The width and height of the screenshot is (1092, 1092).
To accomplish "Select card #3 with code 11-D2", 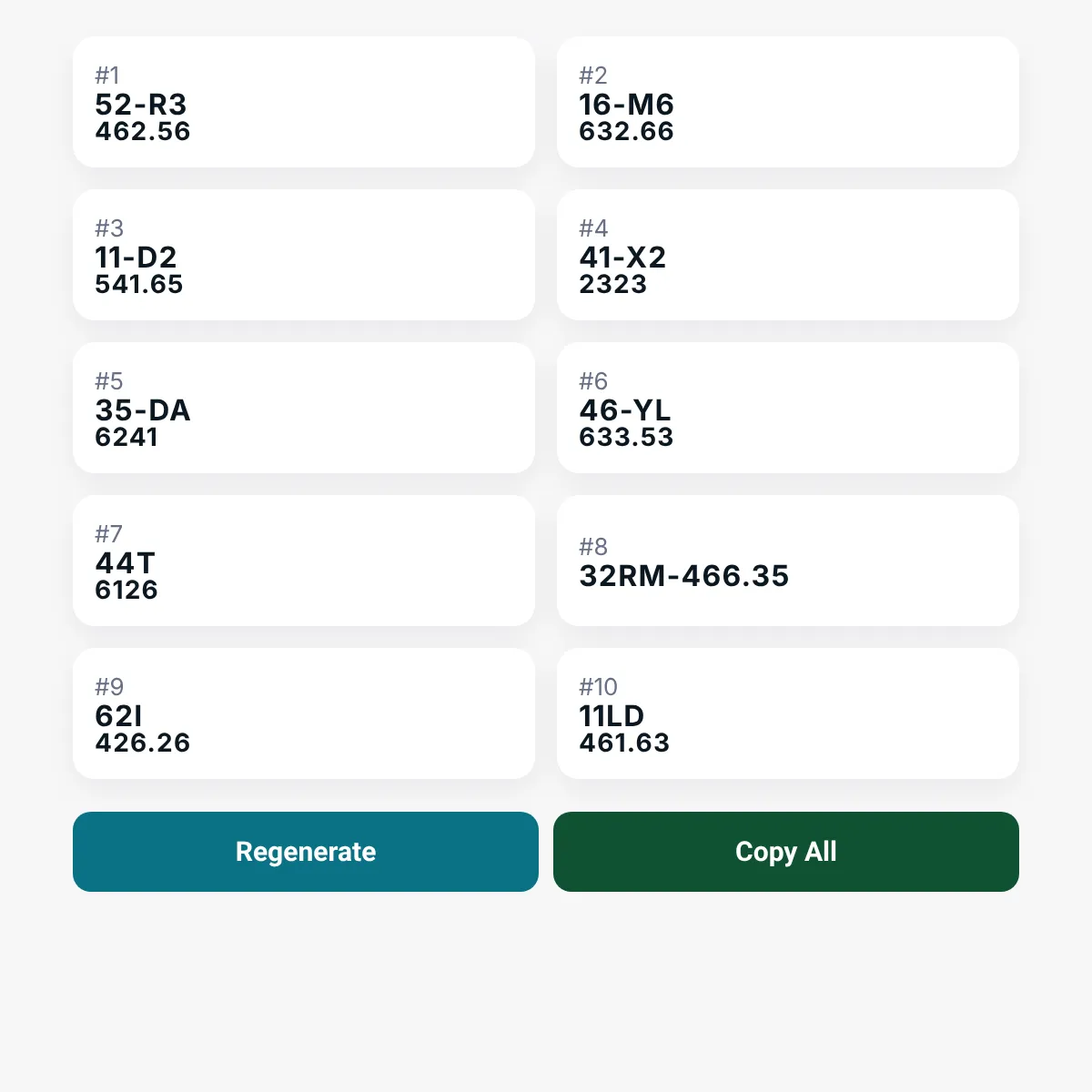I will (x=304, y=255).
